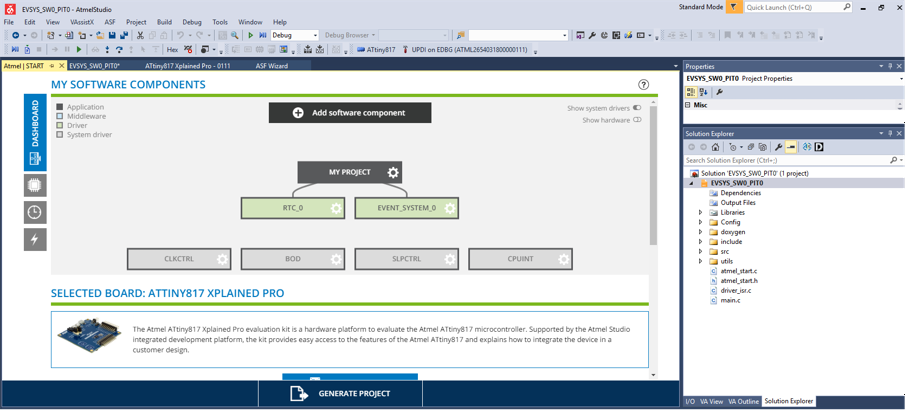
Task: Open CLKCTRL gear settings
Action: 222,259
